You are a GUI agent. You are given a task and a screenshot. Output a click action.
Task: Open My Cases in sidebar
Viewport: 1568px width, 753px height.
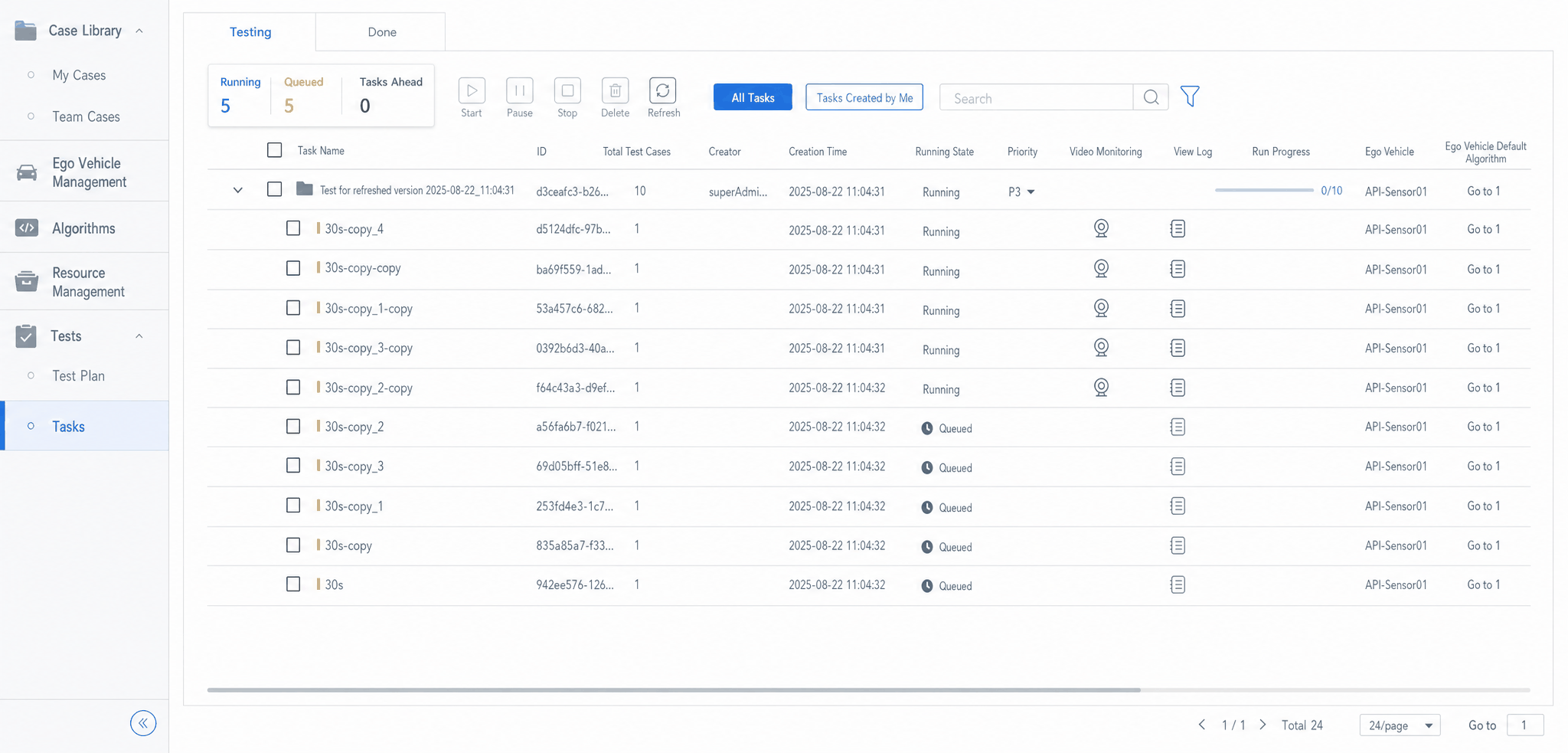click(x=79, y=75)
